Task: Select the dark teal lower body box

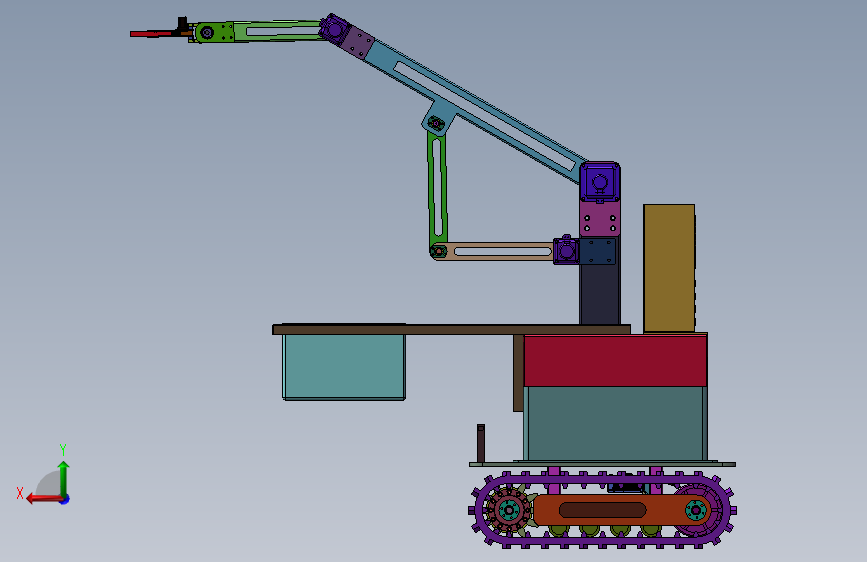Action: (x=615, y=423)
